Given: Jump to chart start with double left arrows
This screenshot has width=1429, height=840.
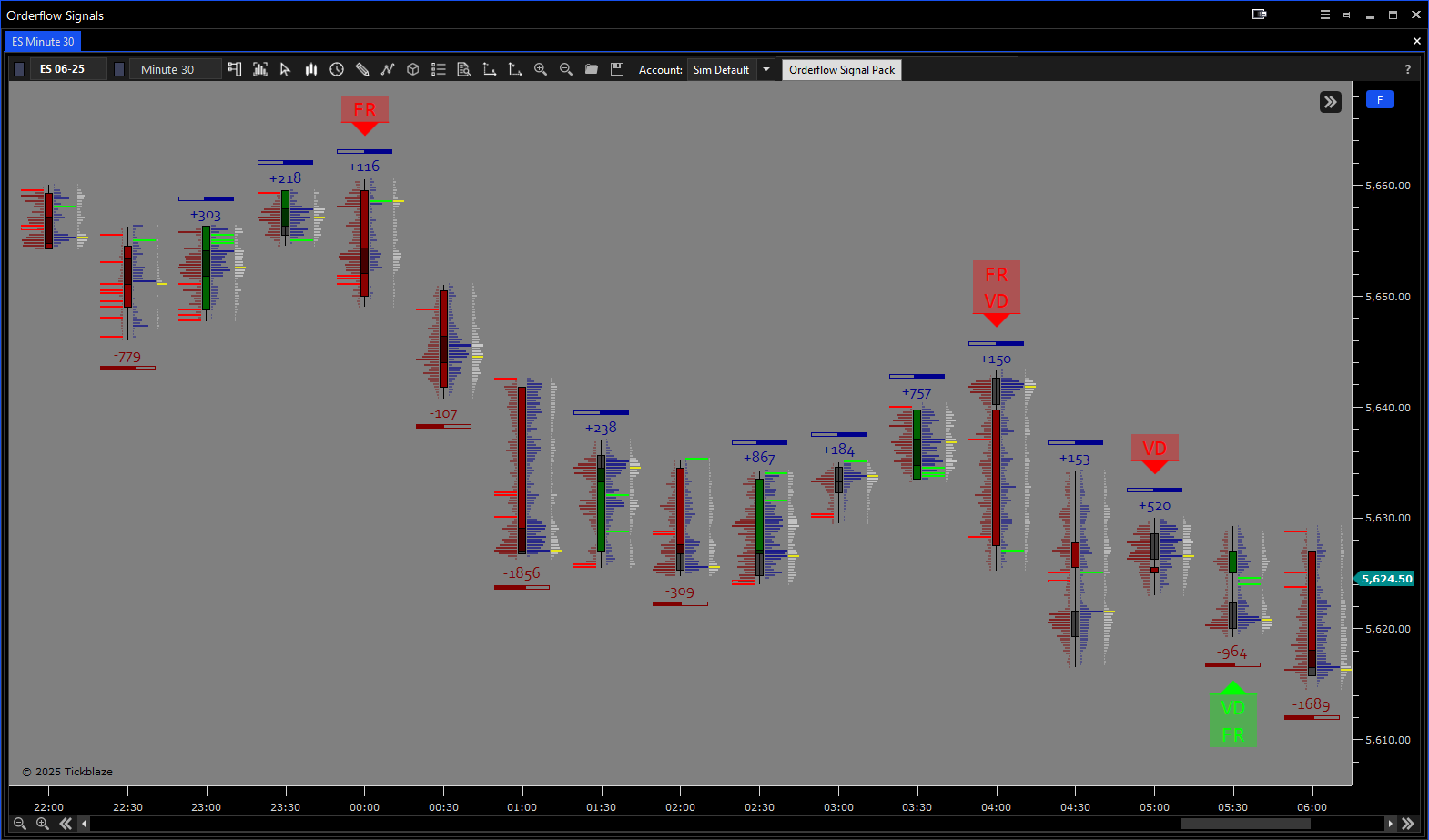Looking at the screenshot, I should point(66,823).
